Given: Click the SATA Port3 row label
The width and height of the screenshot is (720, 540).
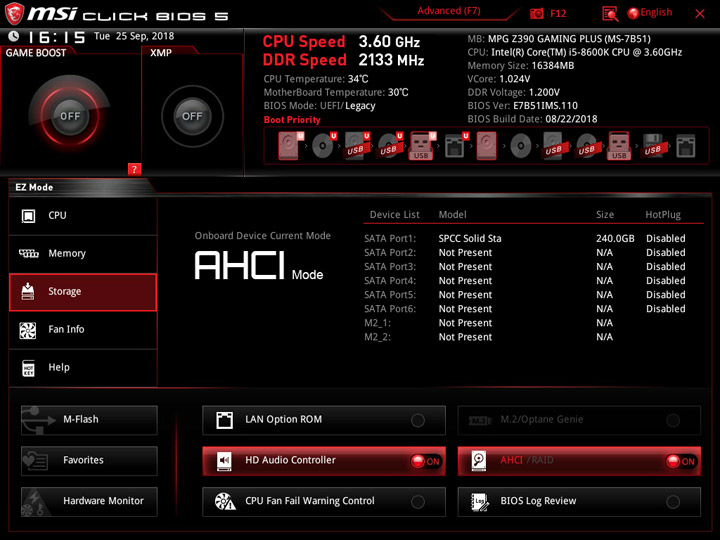Looking at the screenshot, I should pos(390,267).
